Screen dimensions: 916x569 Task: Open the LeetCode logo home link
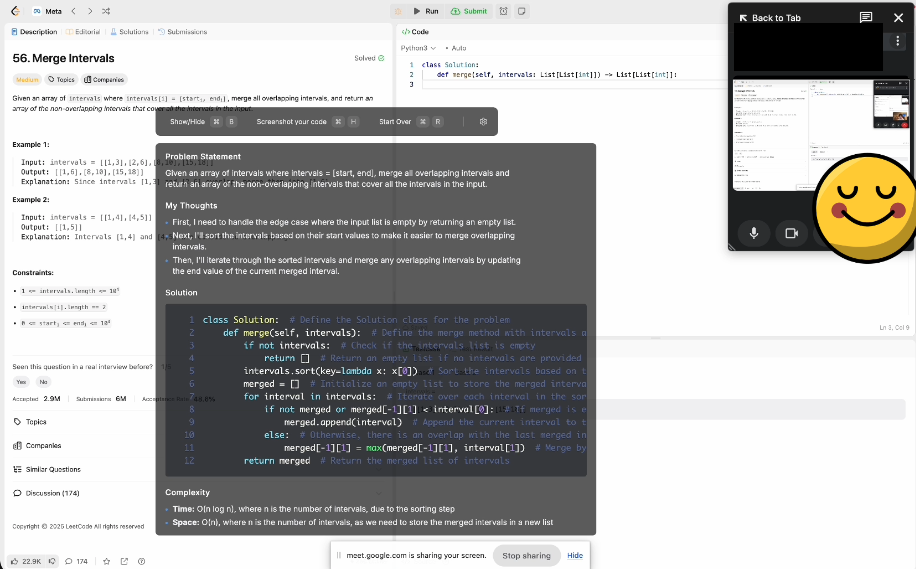point(16,11)
